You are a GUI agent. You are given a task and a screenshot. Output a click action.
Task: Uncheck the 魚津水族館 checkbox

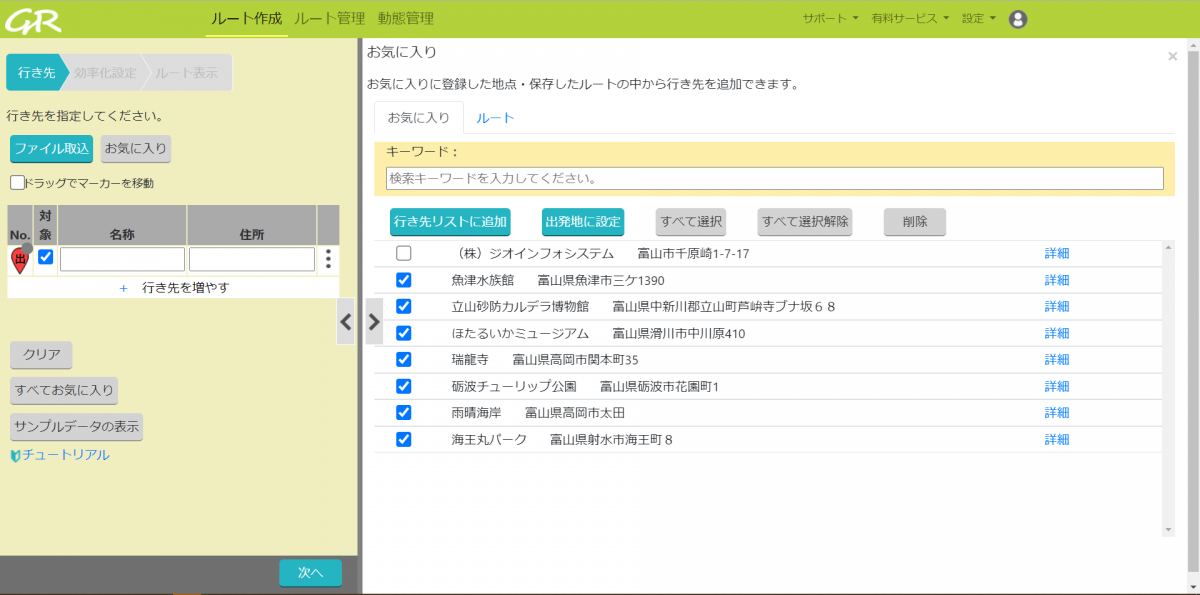404,280
